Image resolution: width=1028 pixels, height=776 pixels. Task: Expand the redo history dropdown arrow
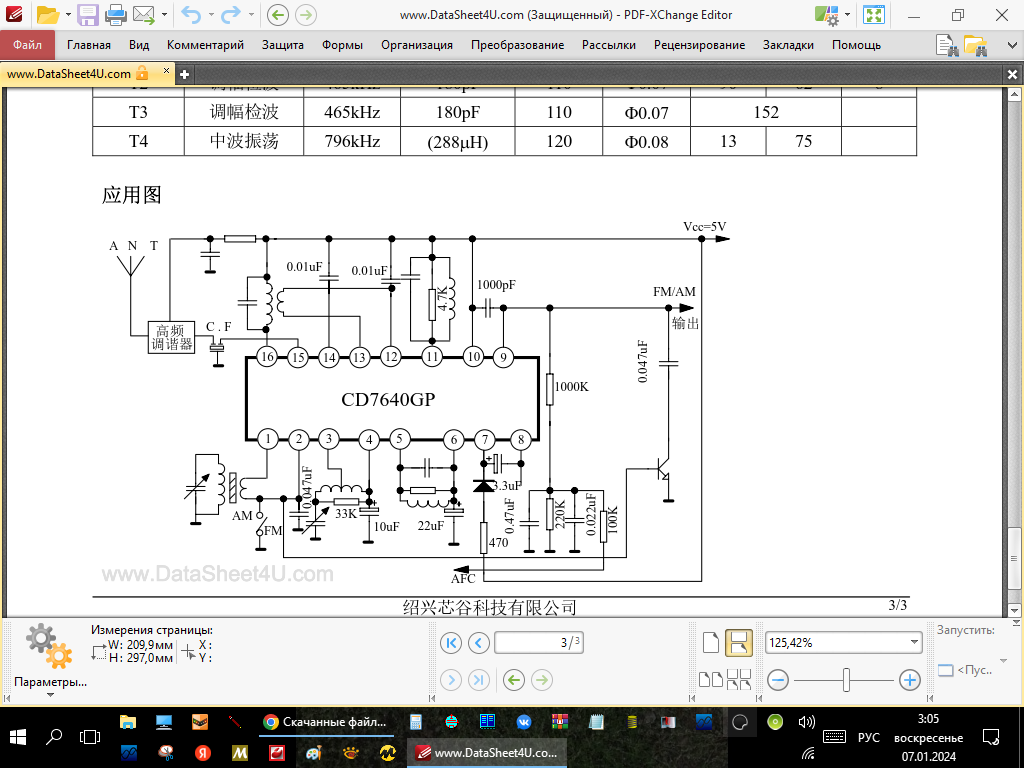[x=251, y=14]
